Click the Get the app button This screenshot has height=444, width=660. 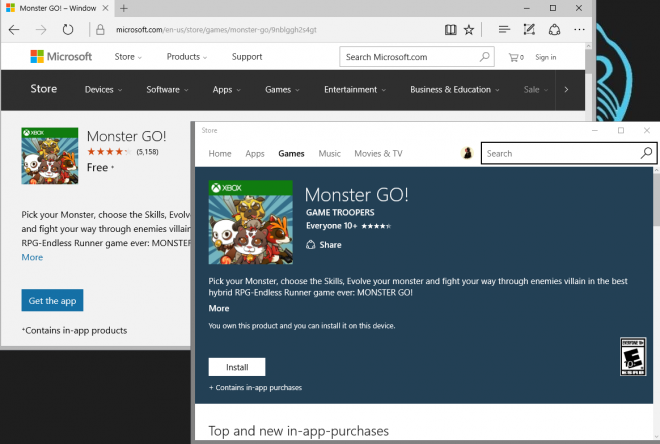52,300
